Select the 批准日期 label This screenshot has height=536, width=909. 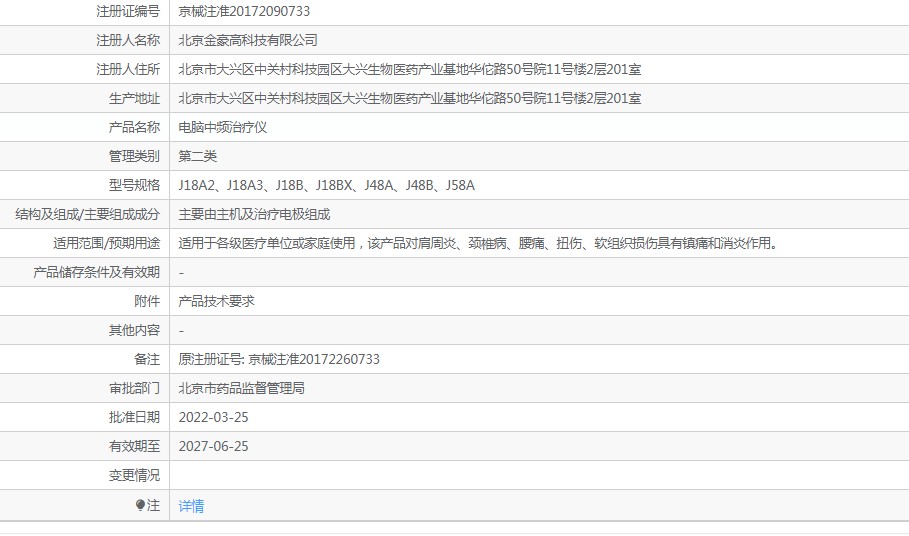pyautogui.click(x=134, y=417)
